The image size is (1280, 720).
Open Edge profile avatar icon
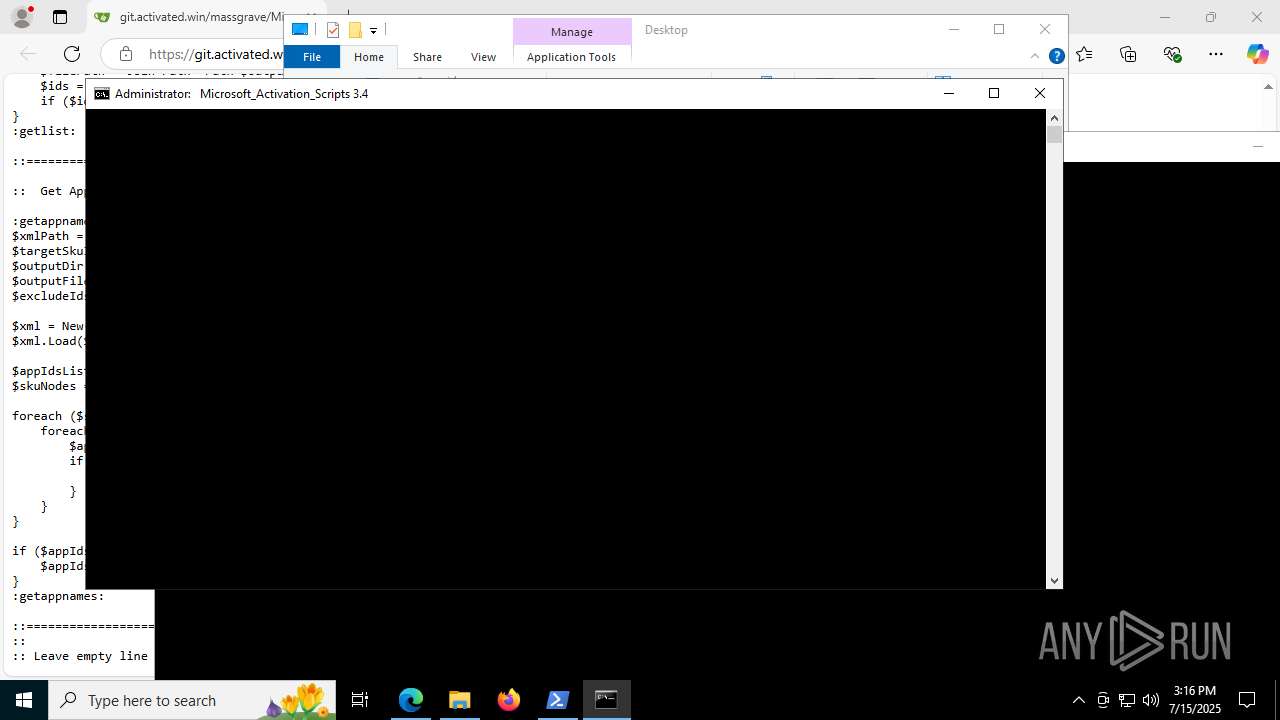21,17
